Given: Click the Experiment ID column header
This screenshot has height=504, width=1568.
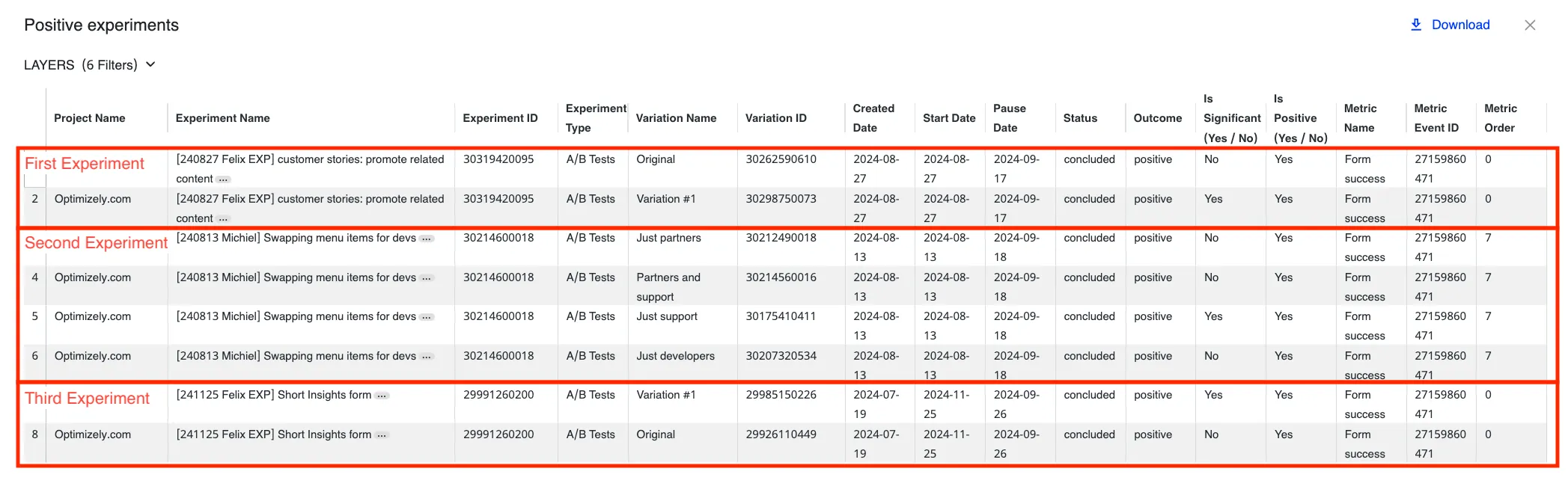Looking at the screenshot, I should 500,118.
